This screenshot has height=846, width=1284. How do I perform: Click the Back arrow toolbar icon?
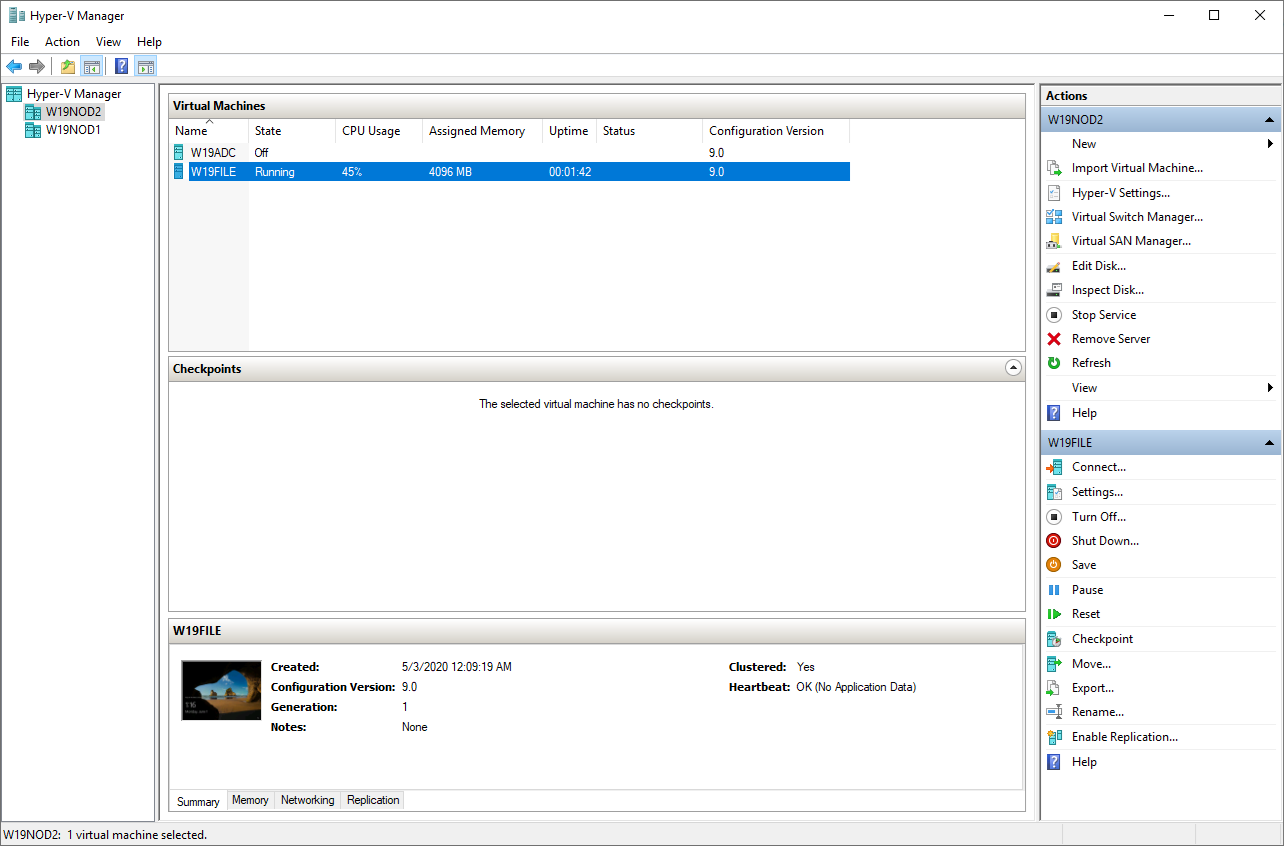pyautogui.click(x=14, y=67)
